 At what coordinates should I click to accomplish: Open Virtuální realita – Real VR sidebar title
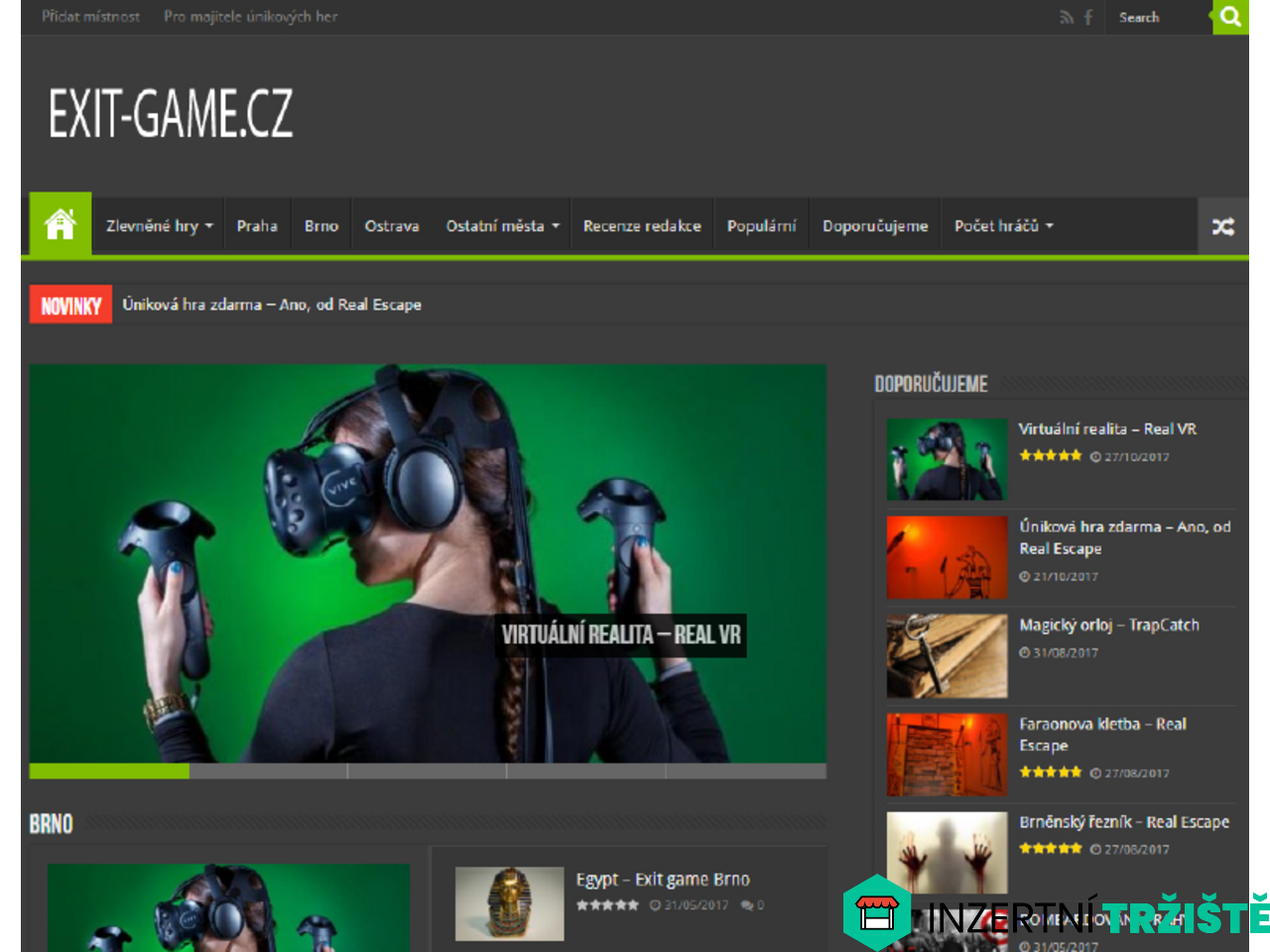1107,428
